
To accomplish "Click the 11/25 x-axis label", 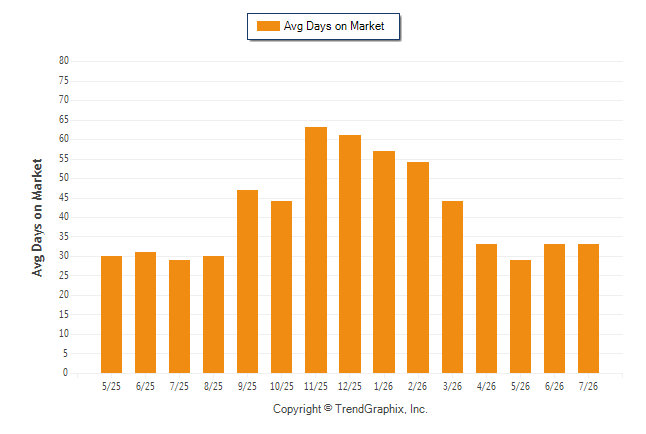I will click(316, 386).
